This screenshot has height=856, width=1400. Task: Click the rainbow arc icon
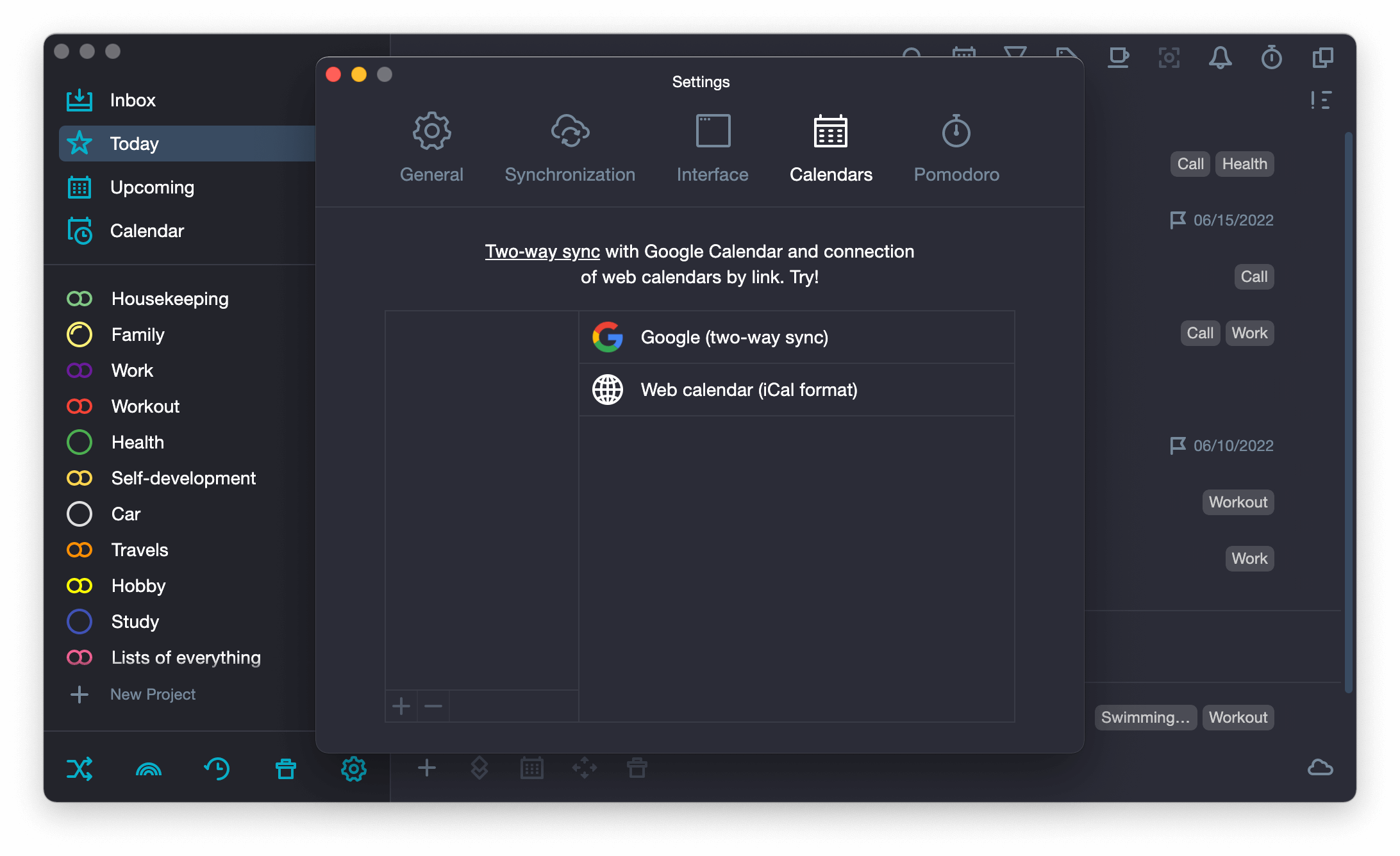tap(149, 768)
